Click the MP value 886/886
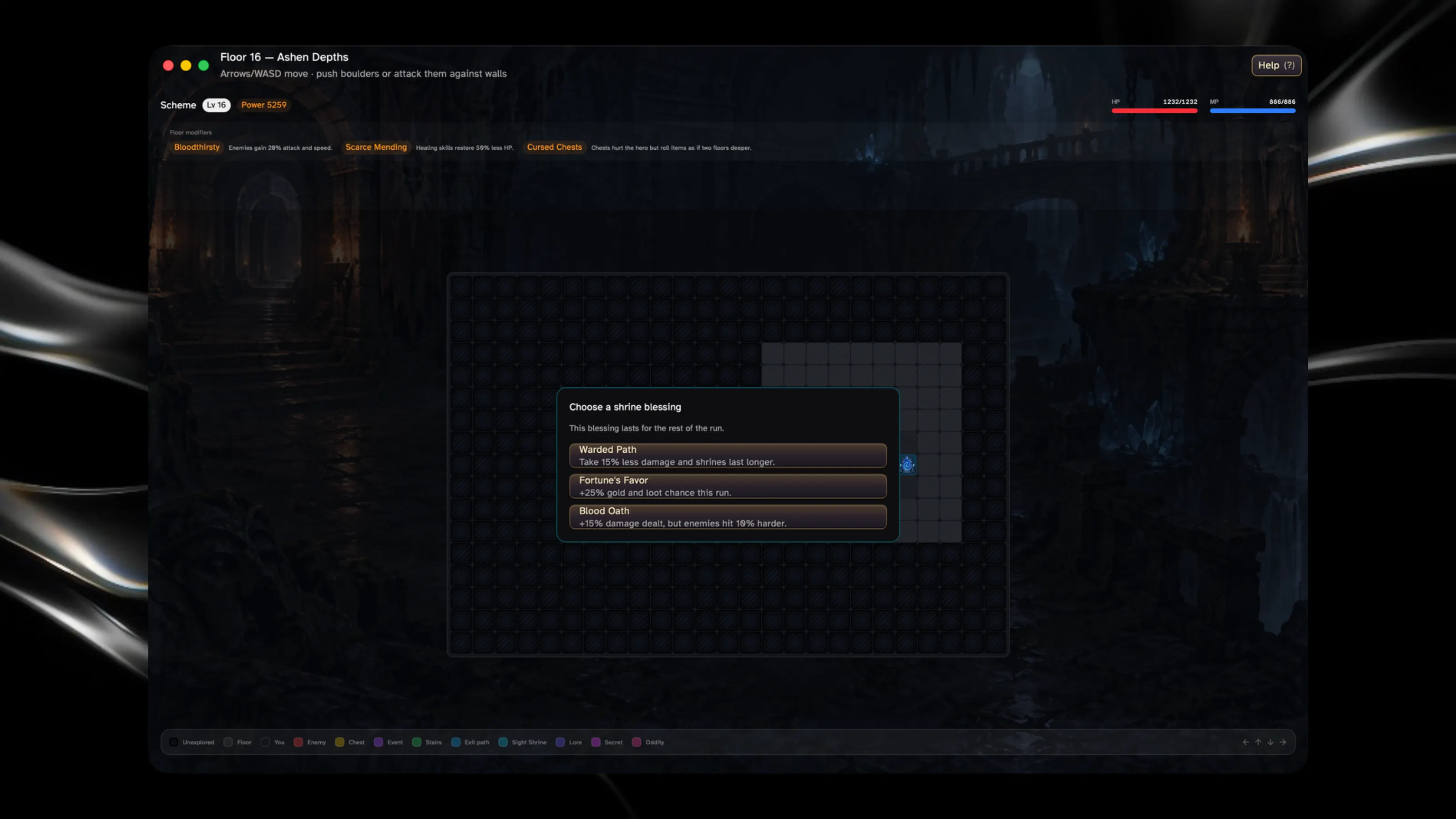Viewport: 1456px width, 819px height. coord(1282,102)
